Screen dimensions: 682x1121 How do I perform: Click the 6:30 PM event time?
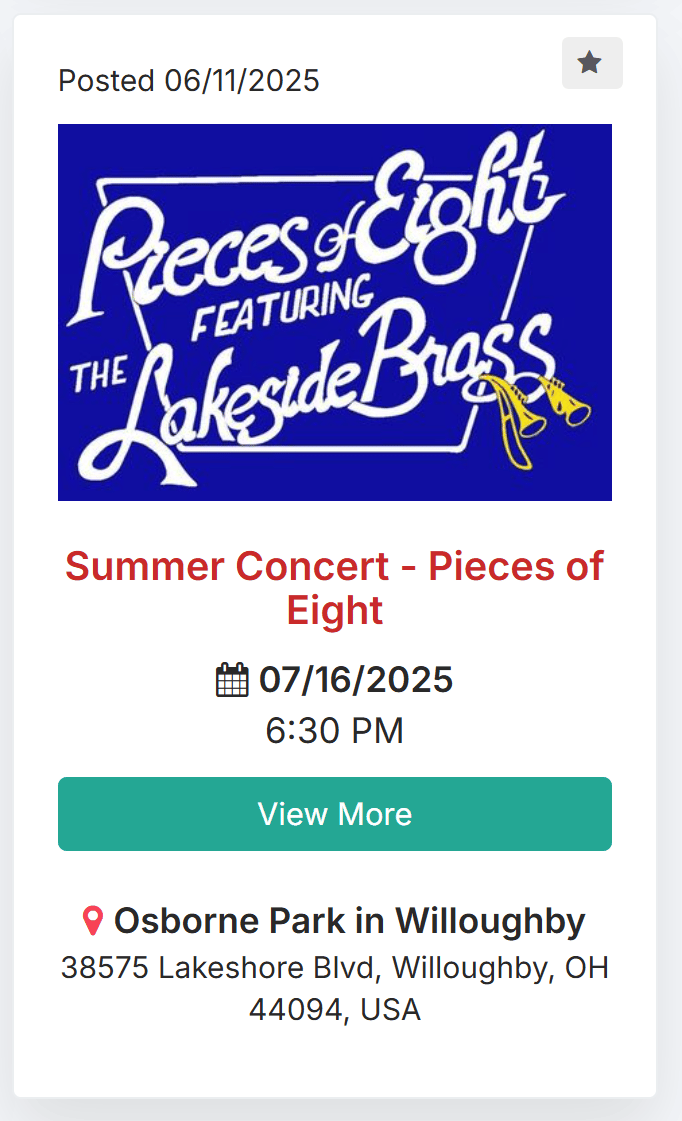click(x=335, y=731)
